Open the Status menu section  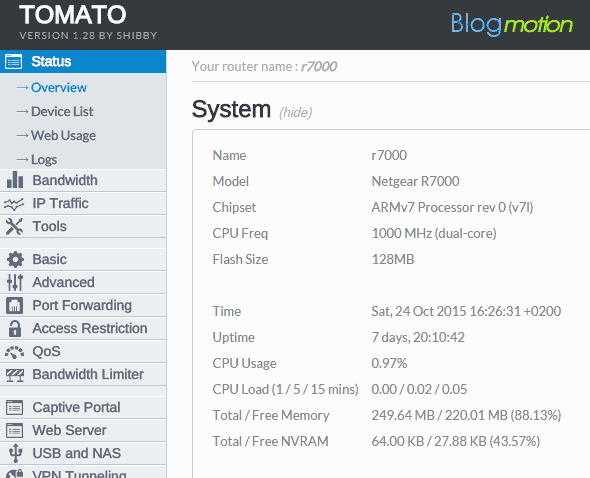tap(83, 61)
